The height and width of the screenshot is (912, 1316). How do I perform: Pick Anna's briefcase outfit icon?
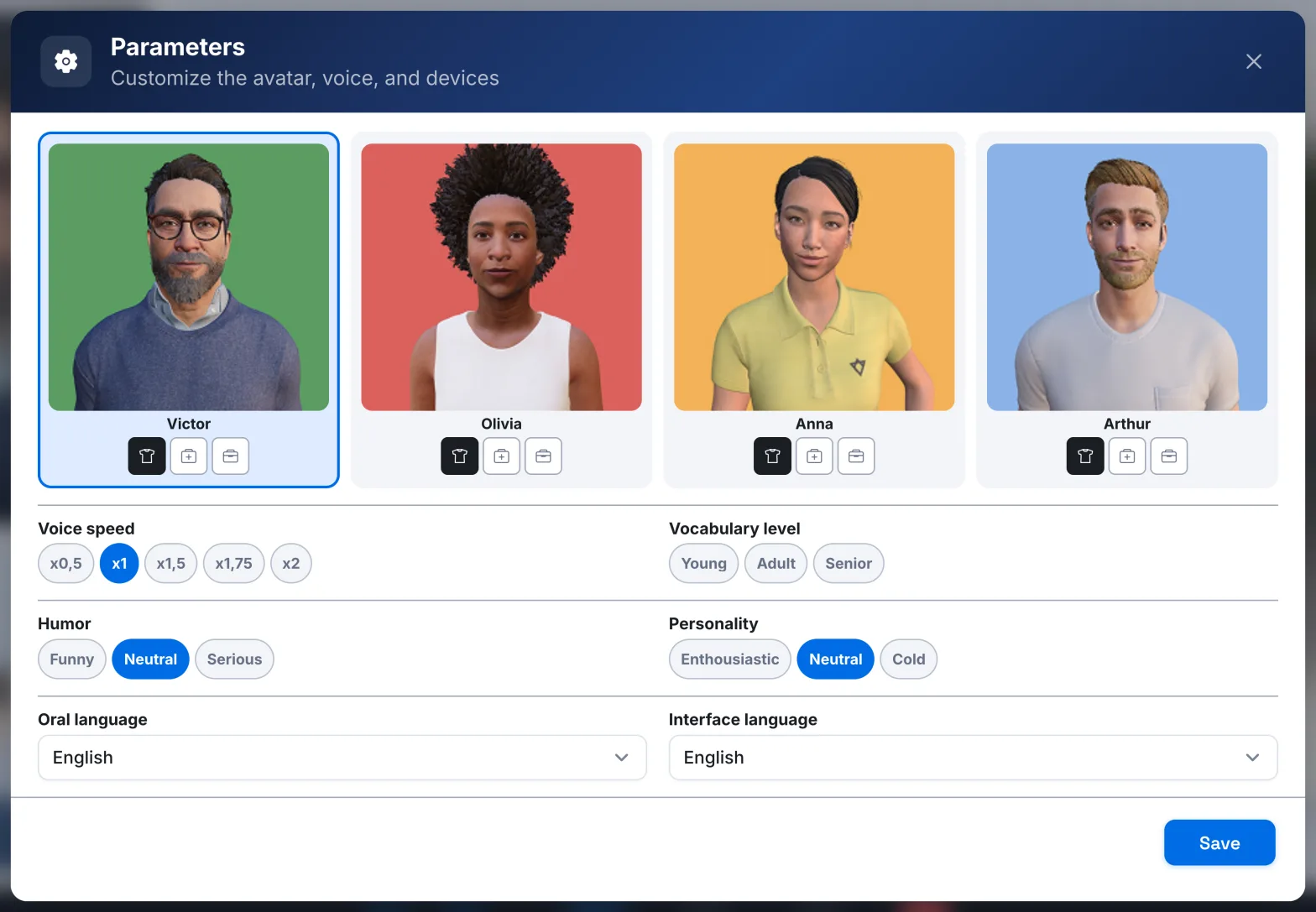[856, 456]
